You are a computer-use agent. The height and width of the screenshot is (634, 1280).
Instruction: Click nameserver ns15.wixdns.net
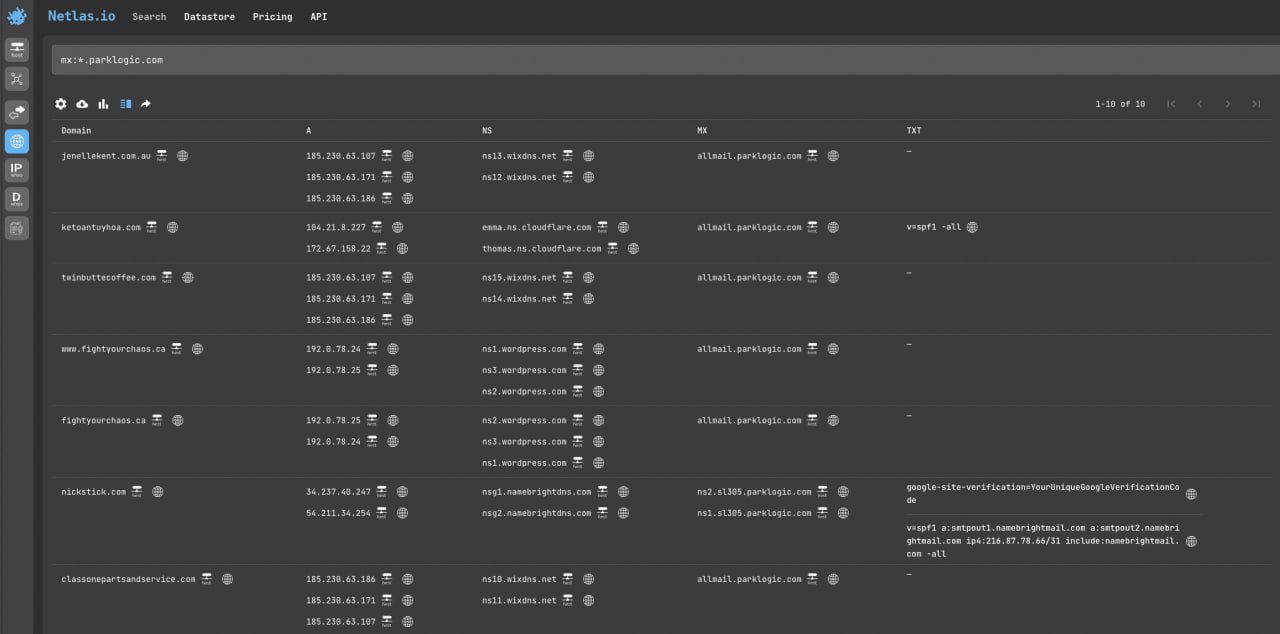click(x=519, y=278)
